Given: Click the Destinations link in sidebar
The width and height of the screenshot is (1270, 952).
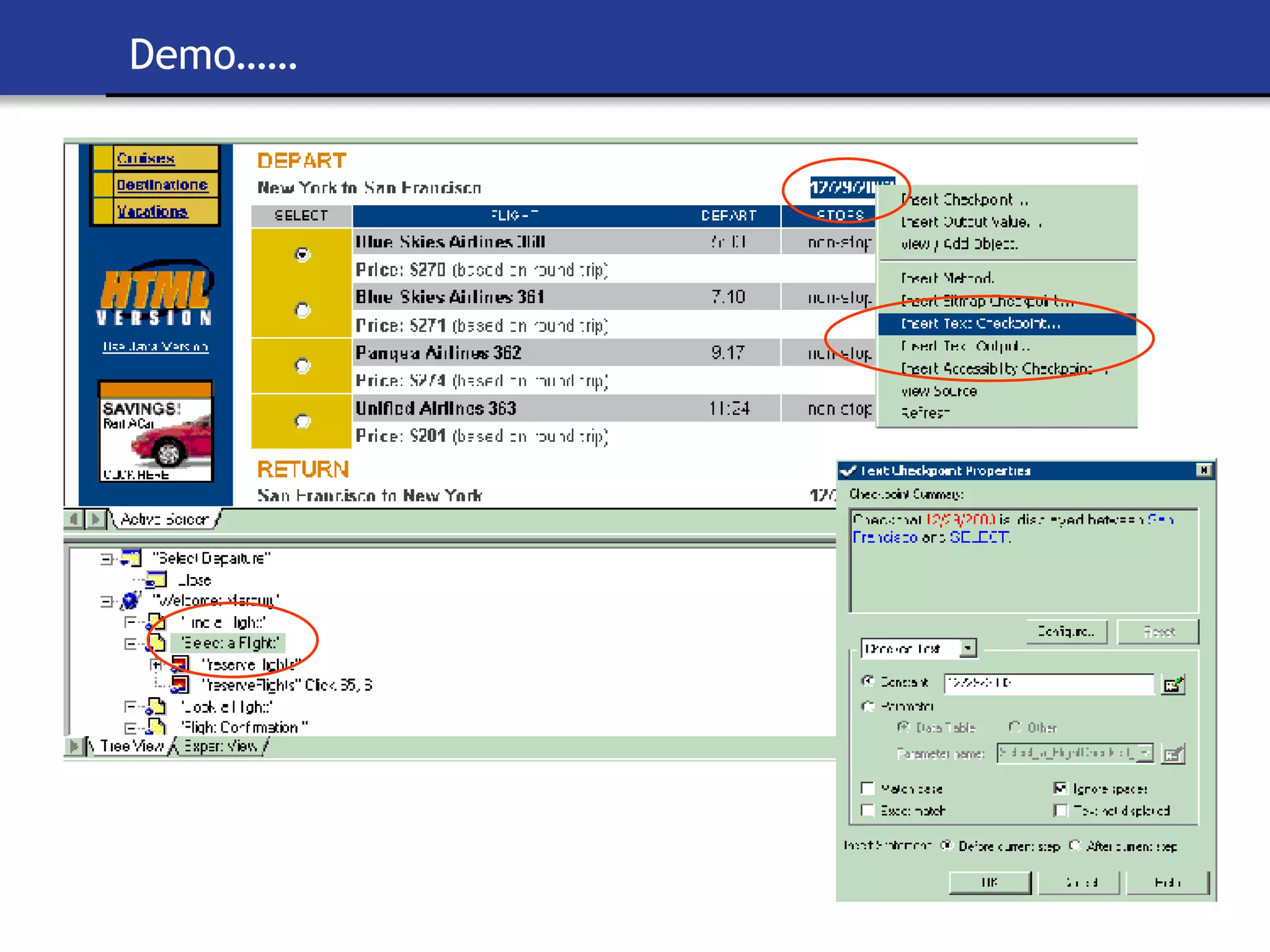Looking at the screenshot, I should (x=162, y=185).
